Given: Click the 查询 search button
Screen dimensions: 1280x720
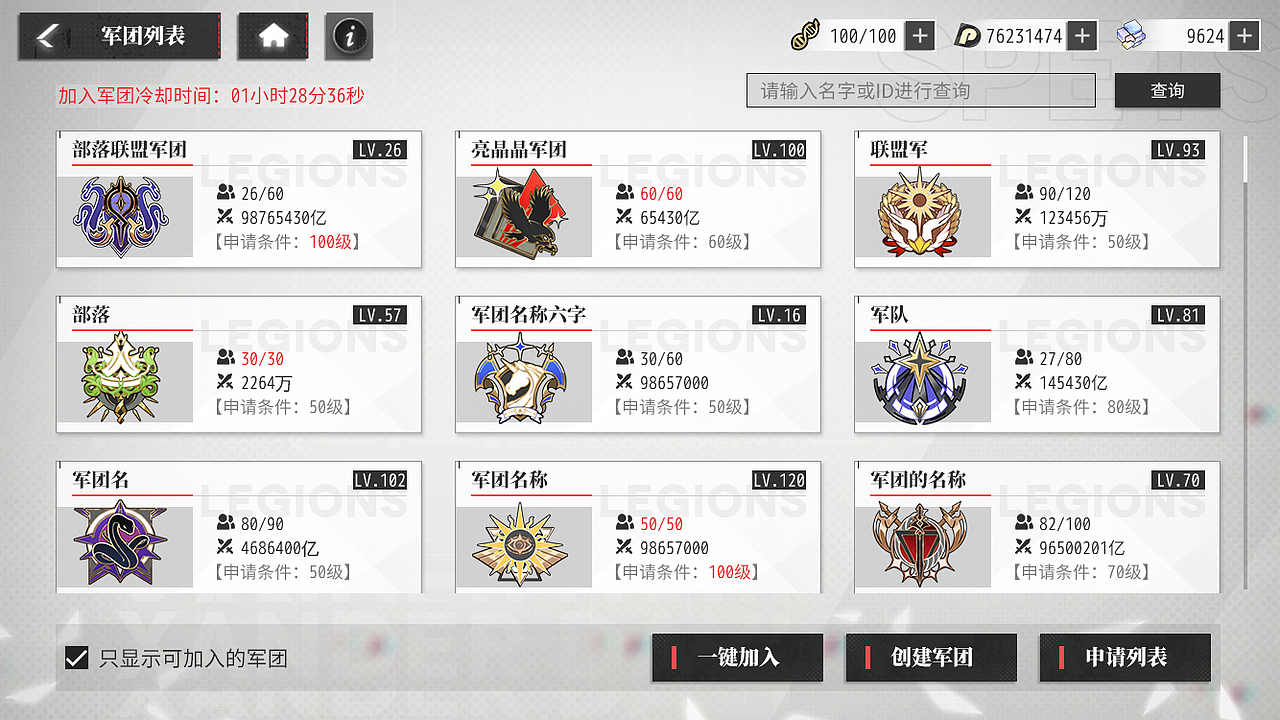Looking at the screenshot, I should (1167, 91).
